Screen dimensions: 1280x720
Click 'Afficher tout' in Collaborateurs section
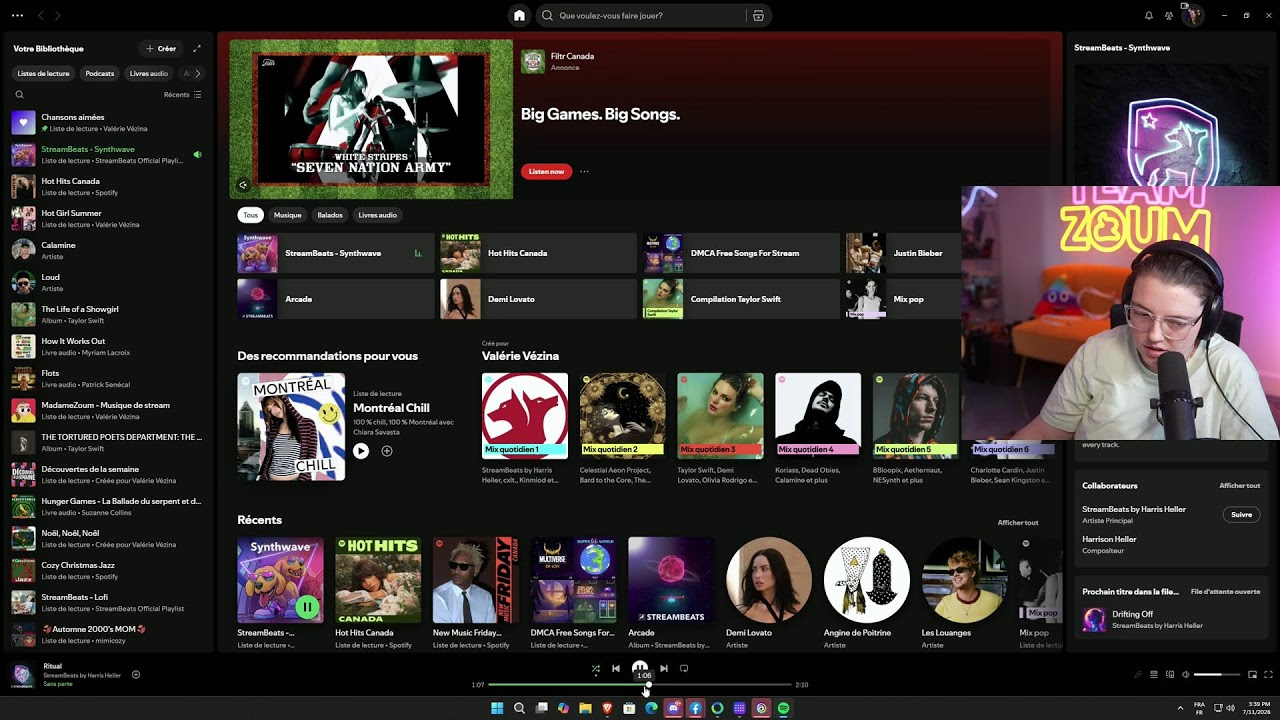(1240, 486)
